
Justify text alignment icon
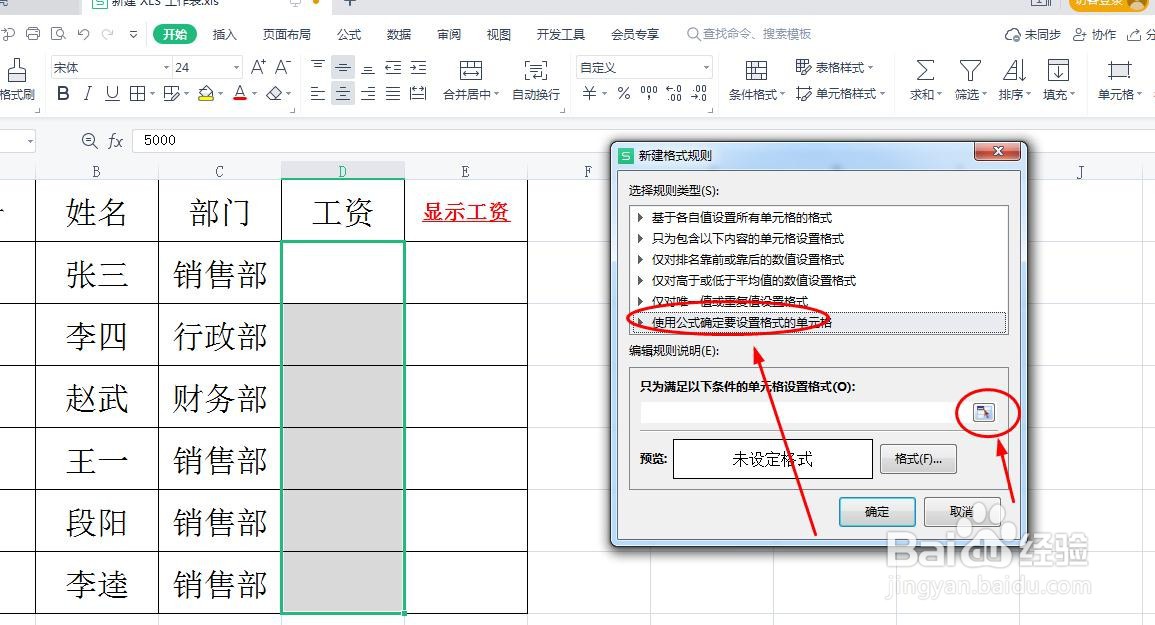393,94
